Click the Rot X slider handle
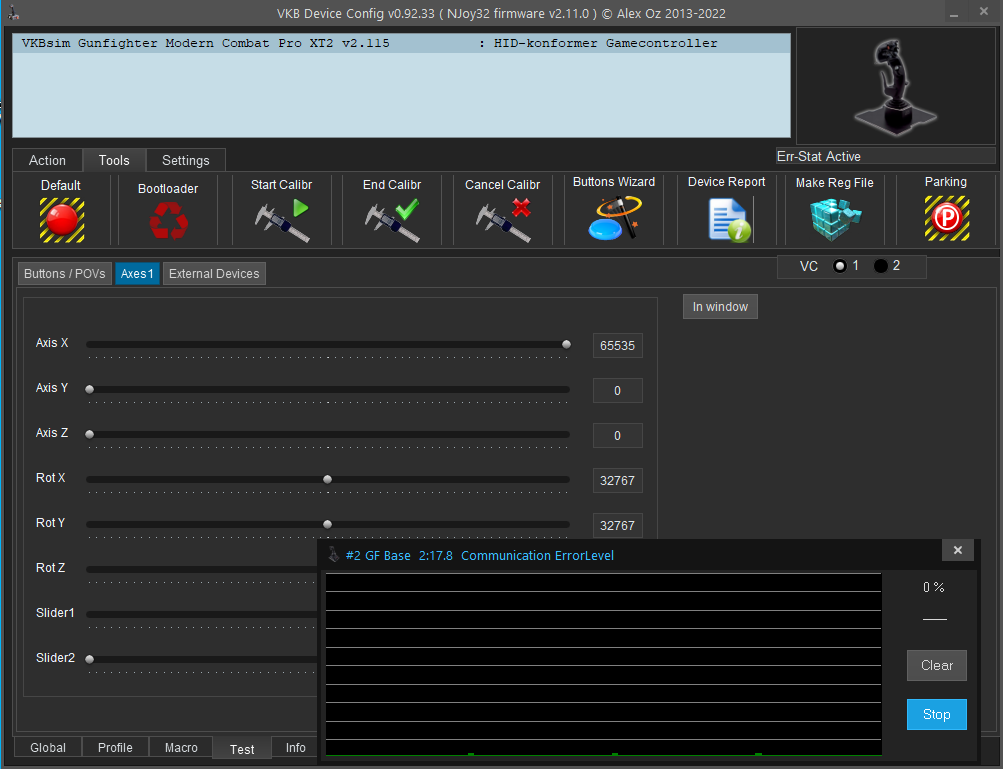 pos(328,479)
